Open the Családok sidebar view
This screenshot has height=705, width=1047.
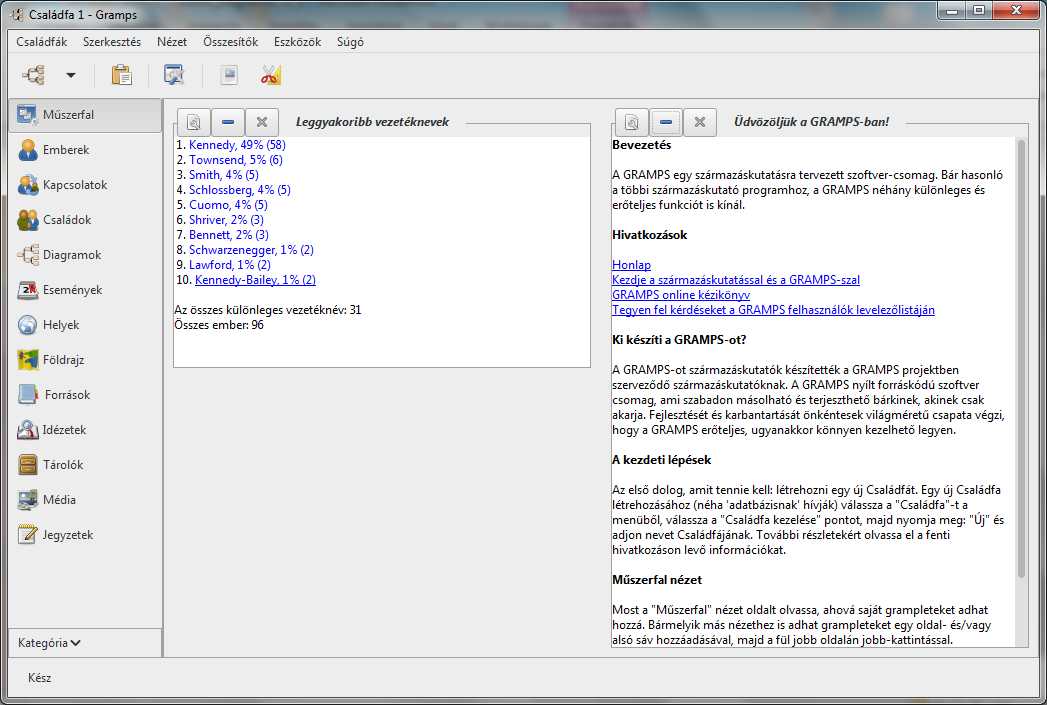click(x=85, y=220)
